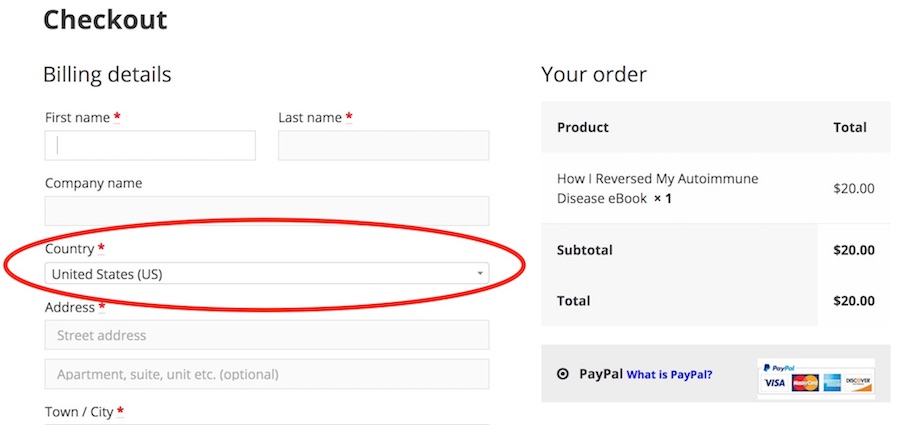The height and width of the screenshot is (425, 900).
Task: Click the Discover card icon
Action: tap(860, 383)
